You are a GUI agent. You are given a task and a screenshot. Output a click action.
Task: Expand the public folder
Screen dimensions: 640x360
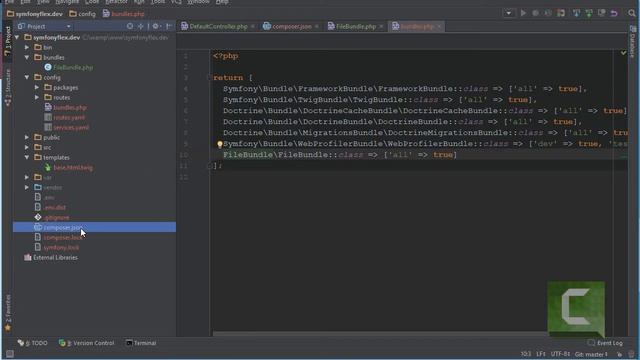pyautogui.click(x=27, y=137)
